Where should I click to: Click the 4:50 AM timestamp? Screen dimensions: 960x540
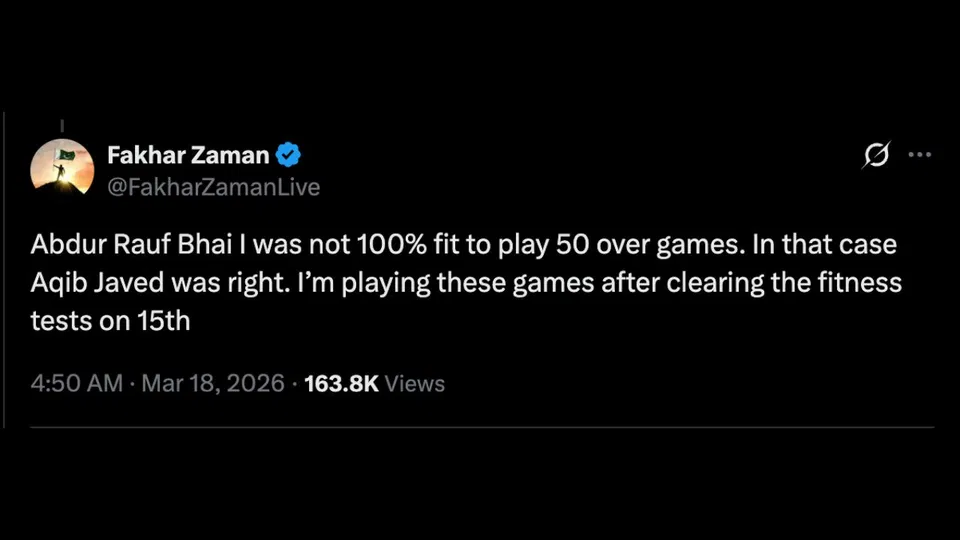(x=76, y=383)
